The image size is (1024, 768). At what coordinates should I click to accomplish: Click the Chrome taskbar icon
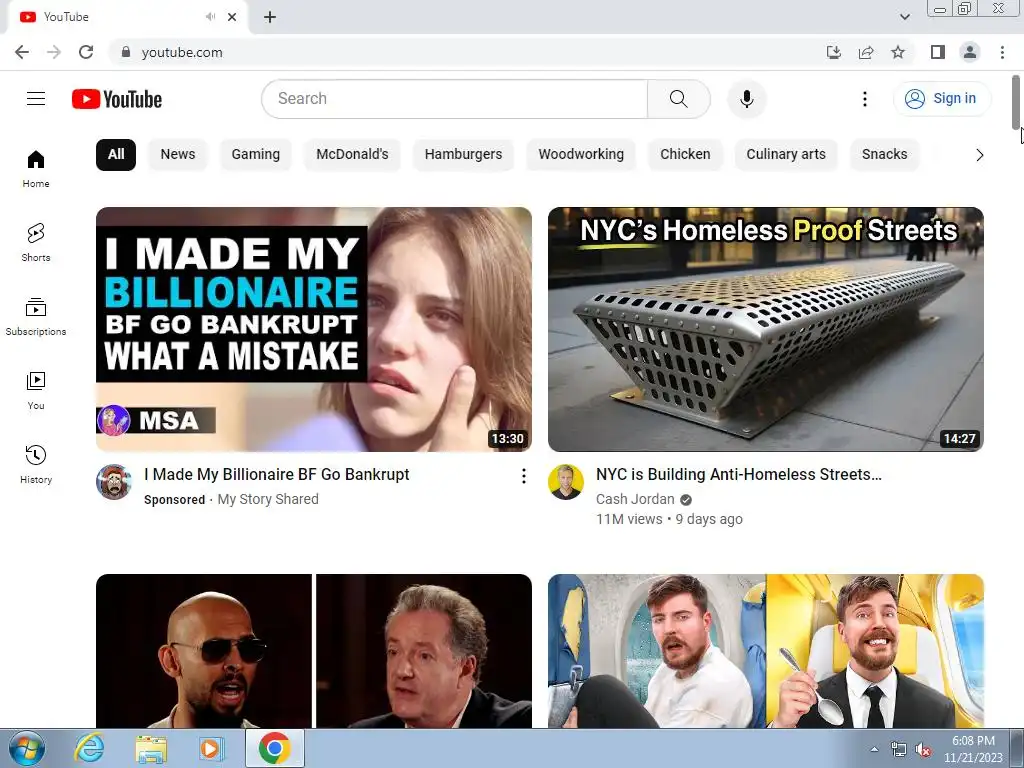[274, 748]
